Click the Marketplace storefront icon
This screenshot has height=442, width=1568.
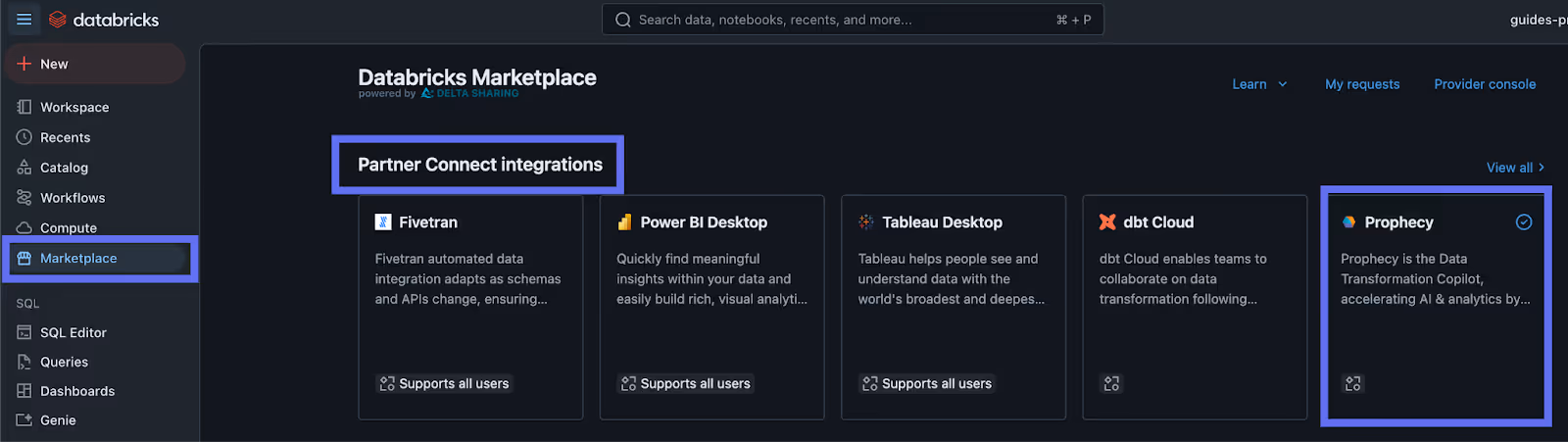[x=24, y=259]
